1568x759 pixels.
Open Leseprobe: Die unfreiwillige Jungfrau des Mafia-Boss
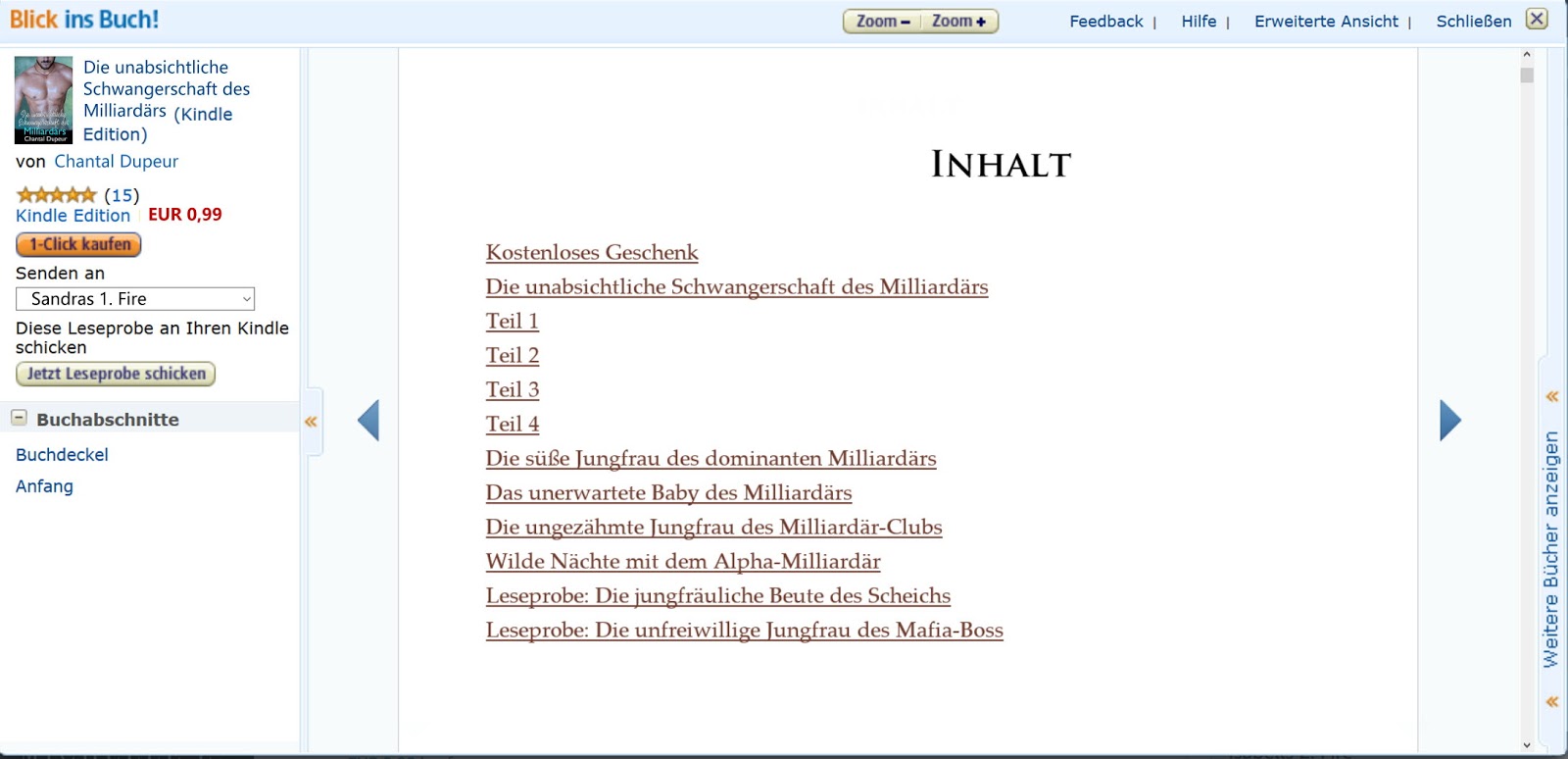[744, 631]
